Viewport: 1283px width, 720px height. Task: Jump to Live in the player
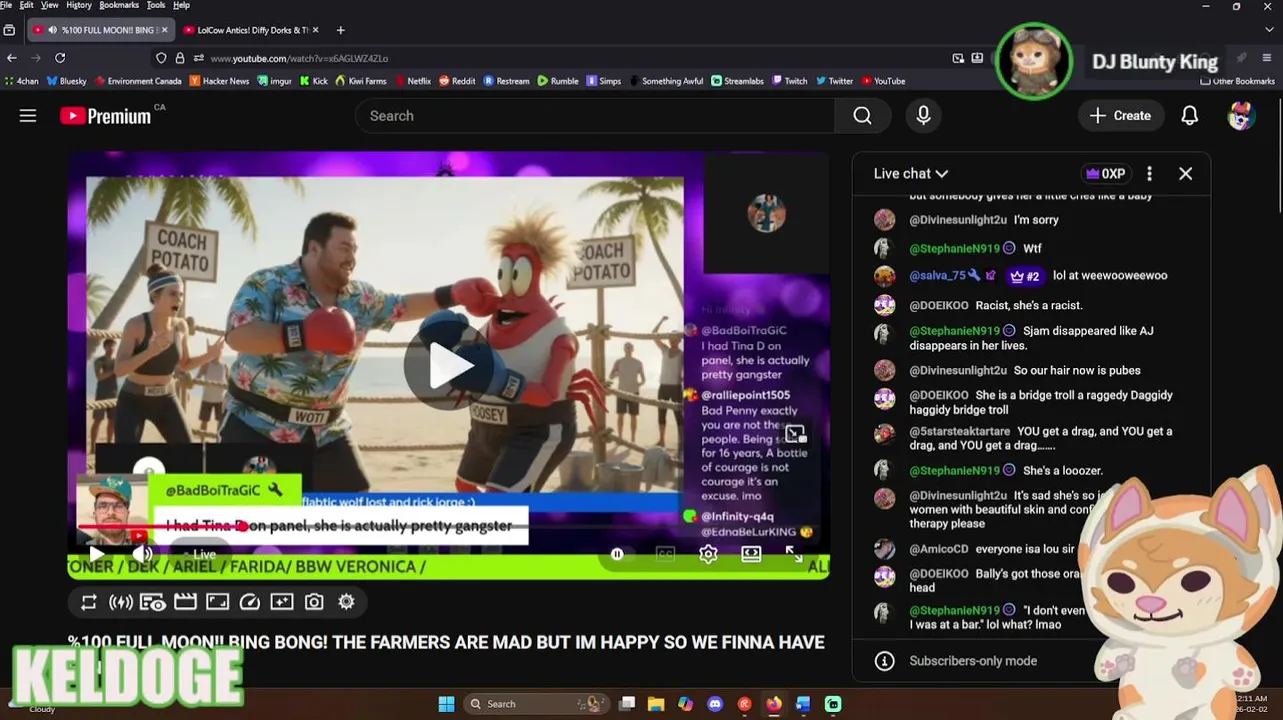click(x=203, y=554)
